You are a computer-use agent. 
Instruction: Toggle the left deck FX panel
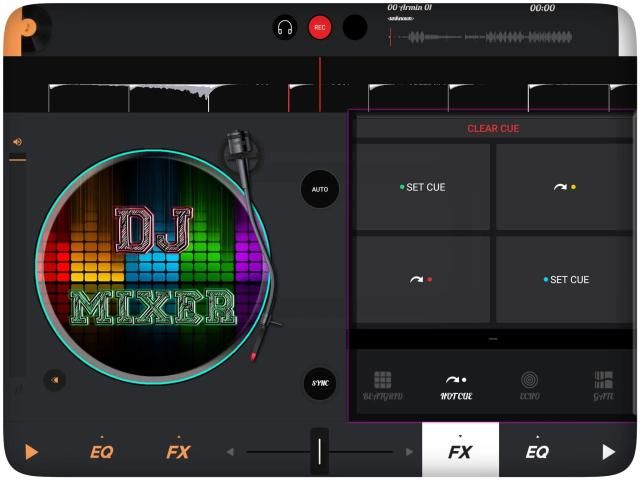(178, 451)
